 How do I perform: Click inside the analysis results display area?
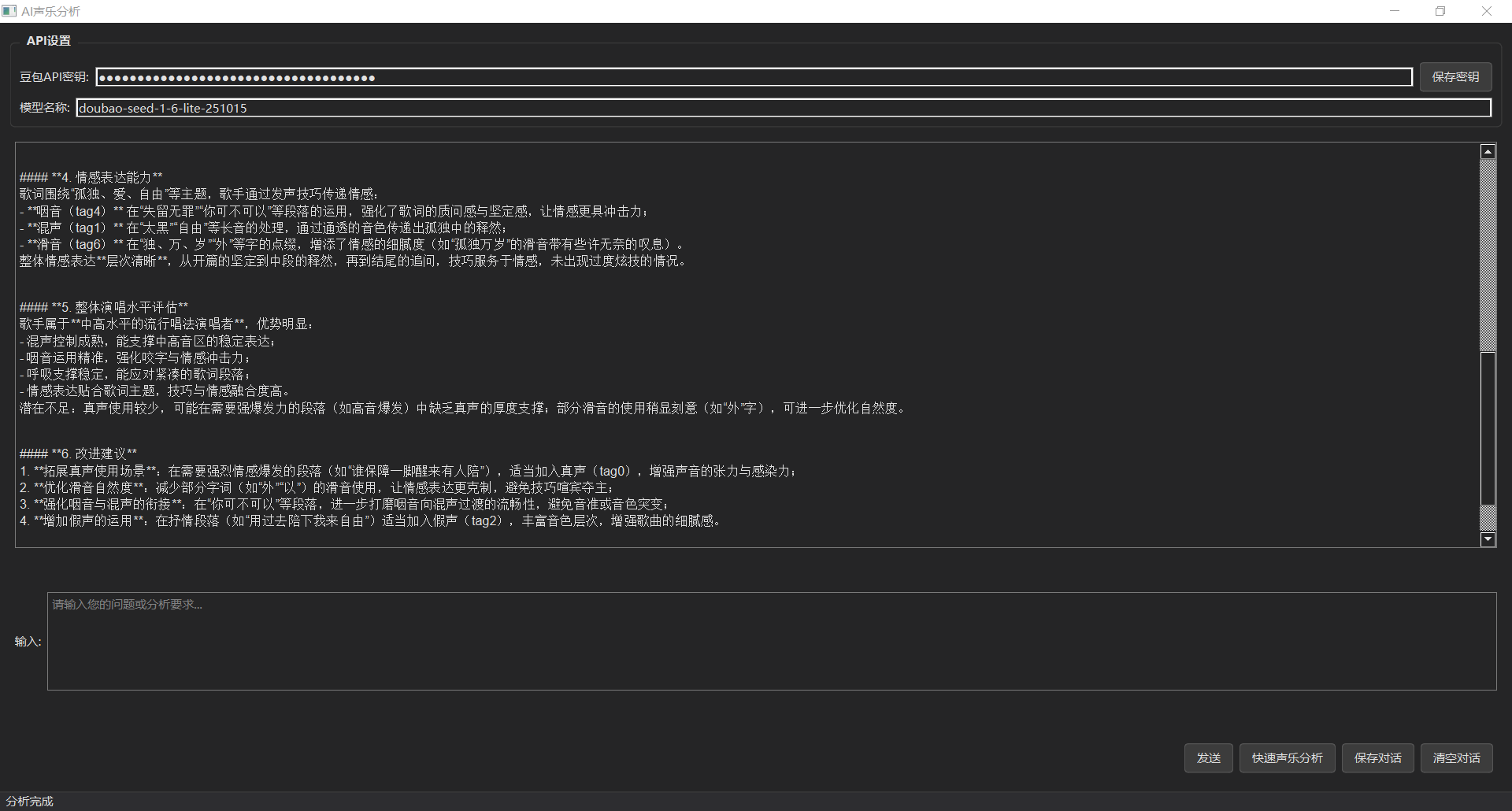[709, 346]
